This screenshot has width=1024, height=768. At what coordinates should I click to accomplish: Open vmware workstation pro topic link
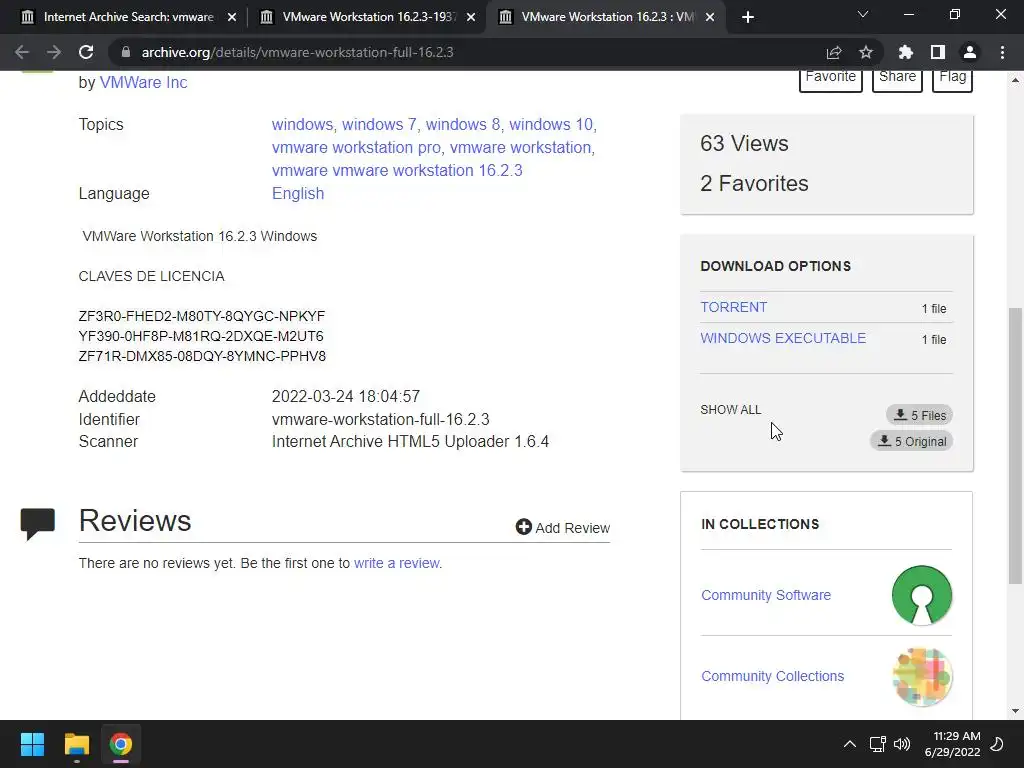click(x=356, y=148)
